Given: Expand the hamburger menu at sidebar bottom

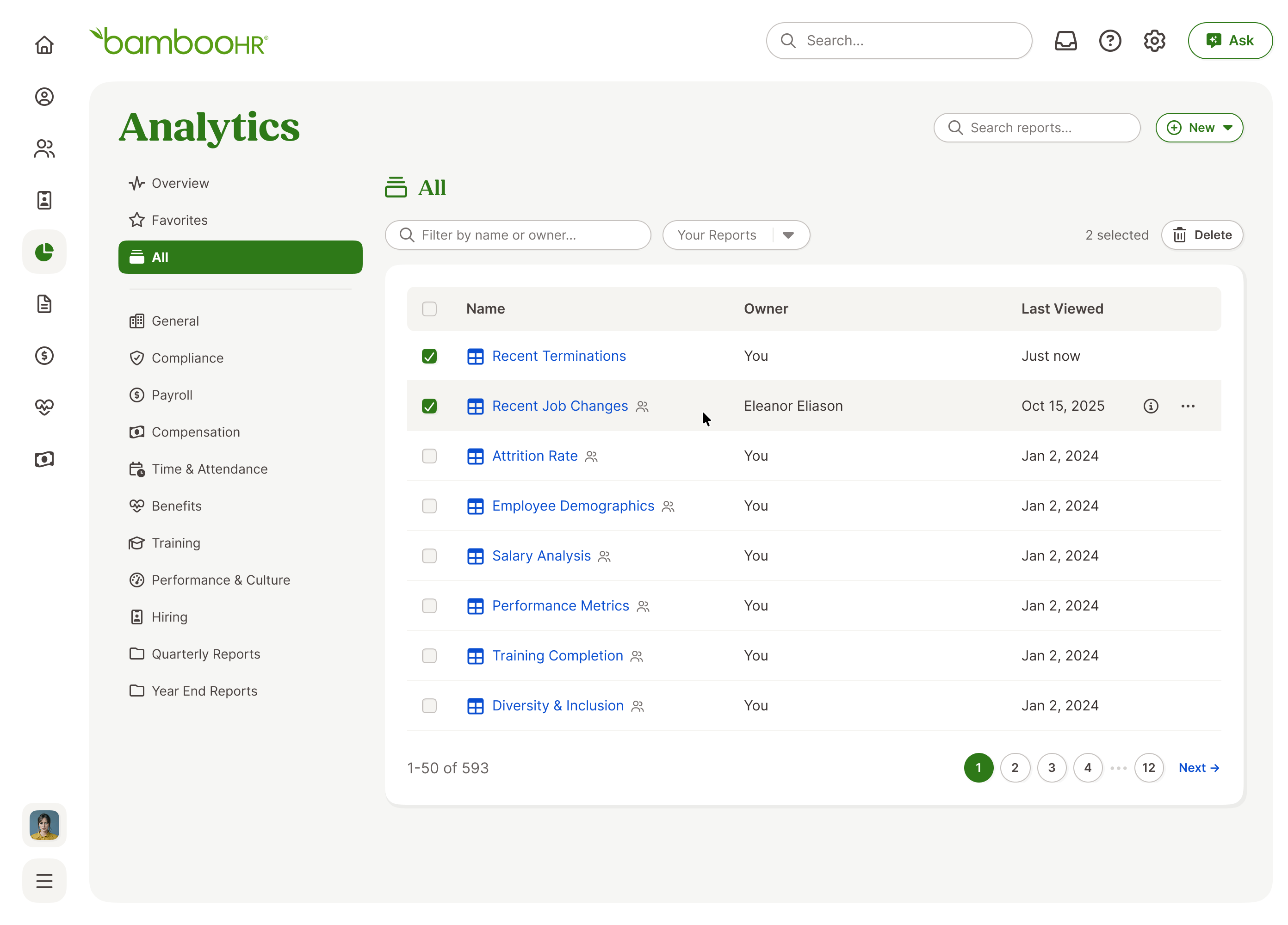Looking at the screenshot, I should [44, 881].
